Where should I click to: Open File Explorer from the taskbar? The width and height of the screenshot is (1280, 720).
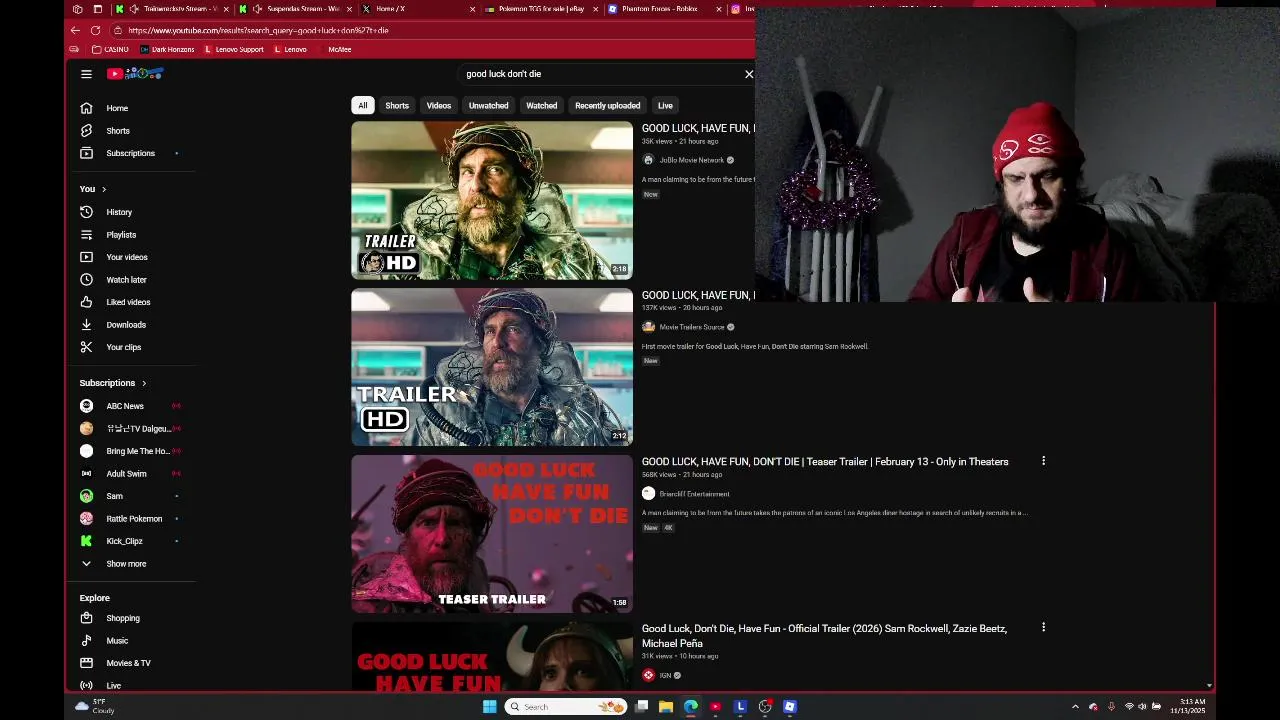tap(665, 707)
